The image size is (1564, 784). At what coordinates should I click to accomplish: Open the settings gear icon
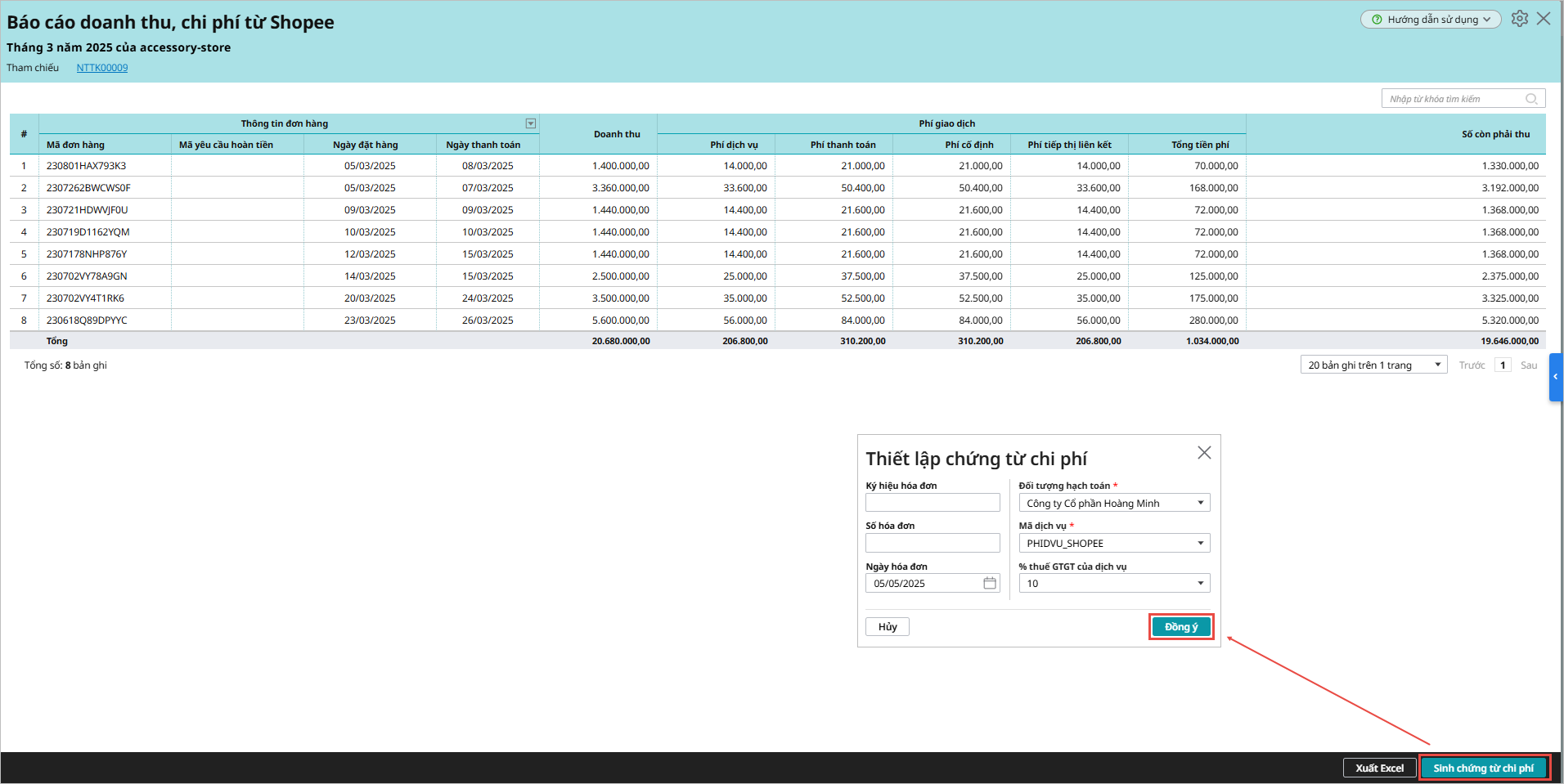(x=1519, y=19)
